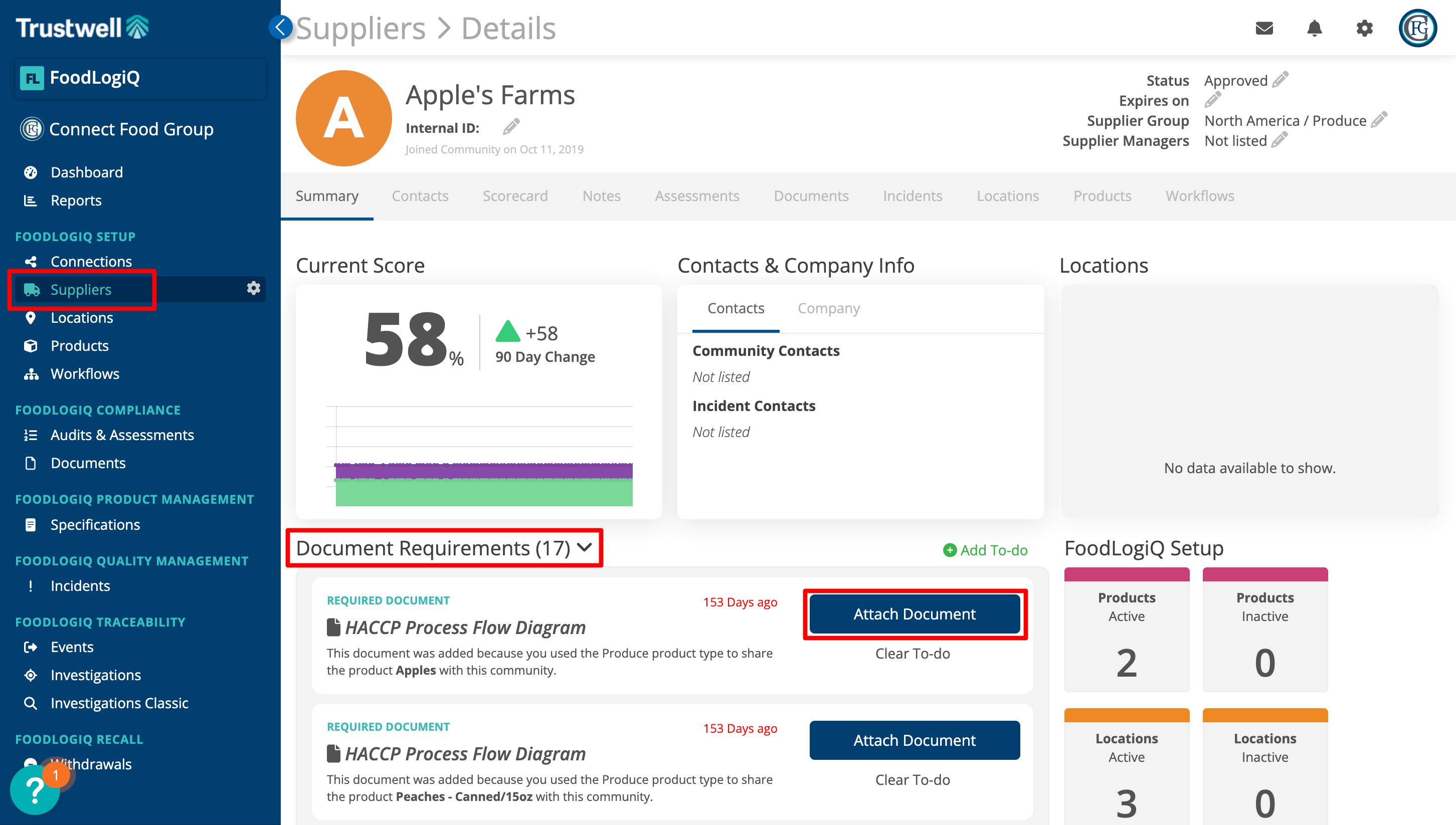Click the Products box icon
The image size is (1456, 825).
(31, 346)
